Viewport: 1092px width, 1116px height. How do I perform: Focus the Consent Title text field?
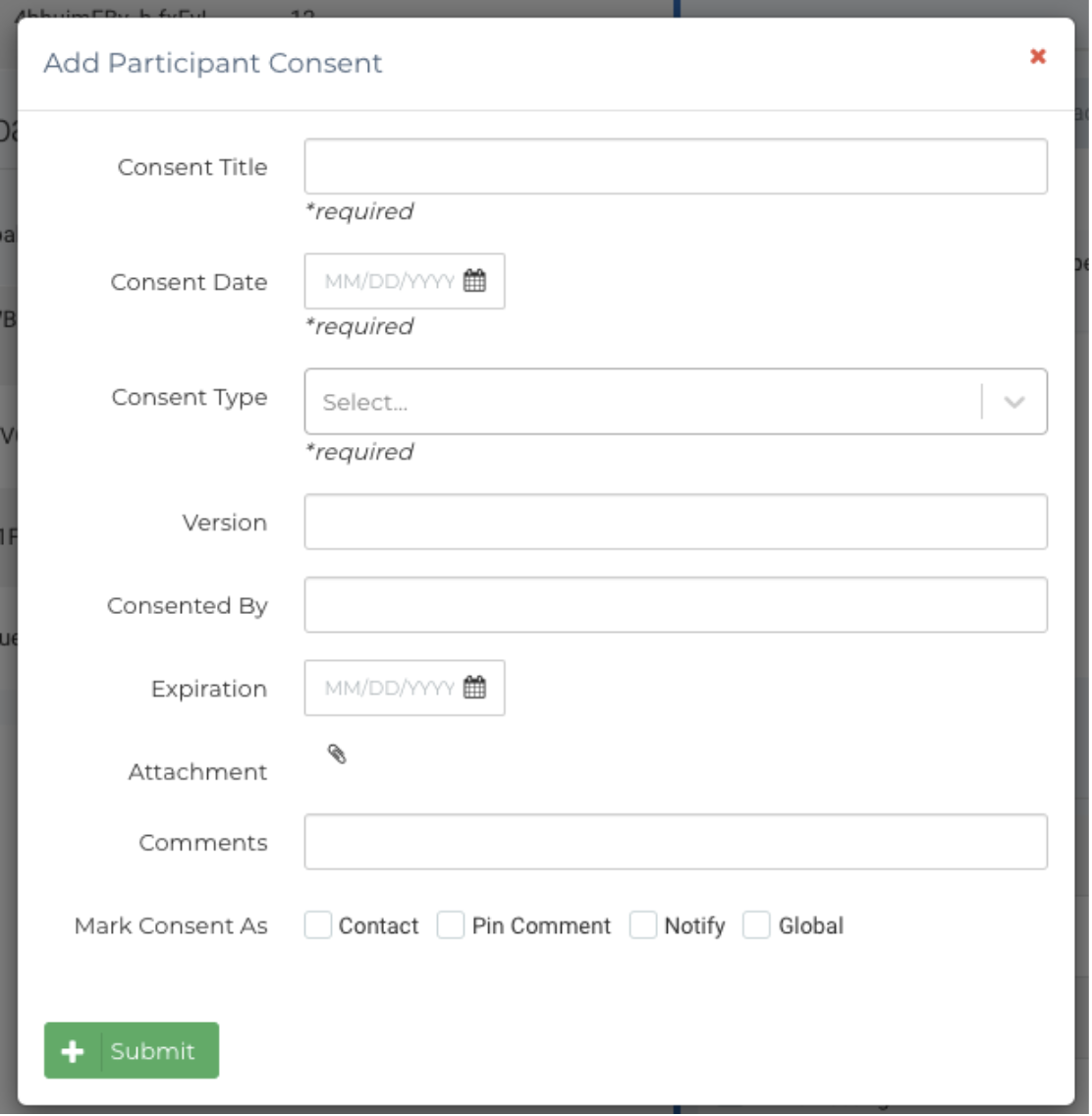(x=676, y=167)
